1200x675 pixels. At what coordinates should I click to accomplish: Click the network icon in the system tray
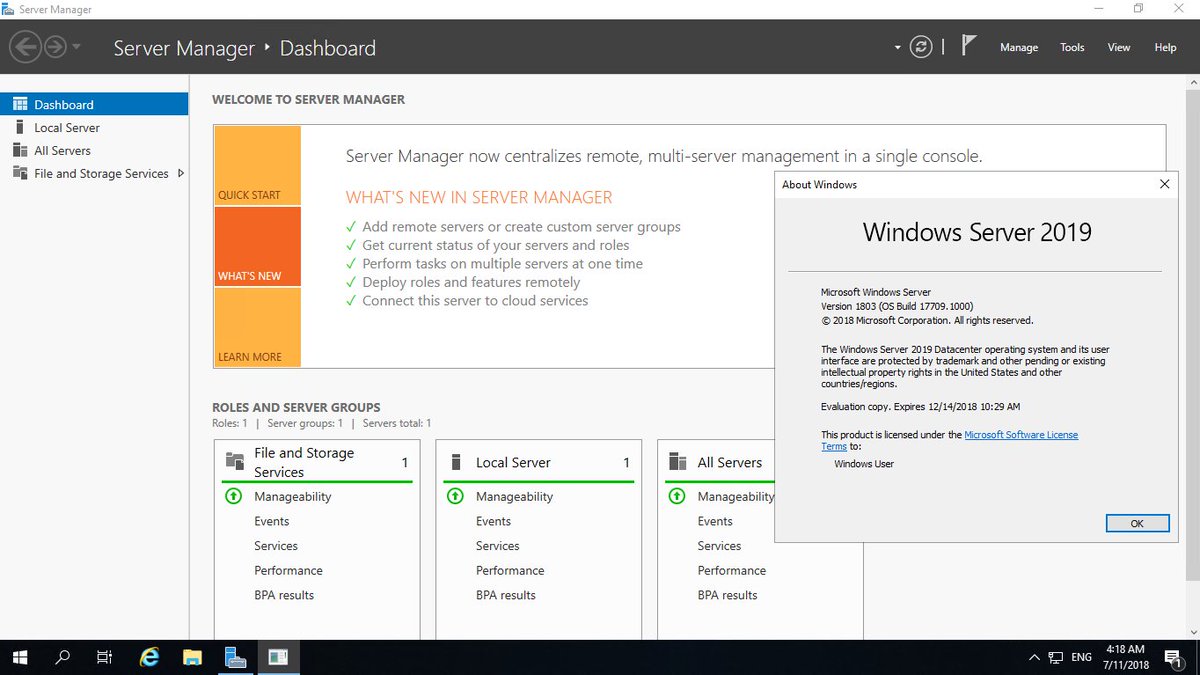click(x=1055, y=658)
